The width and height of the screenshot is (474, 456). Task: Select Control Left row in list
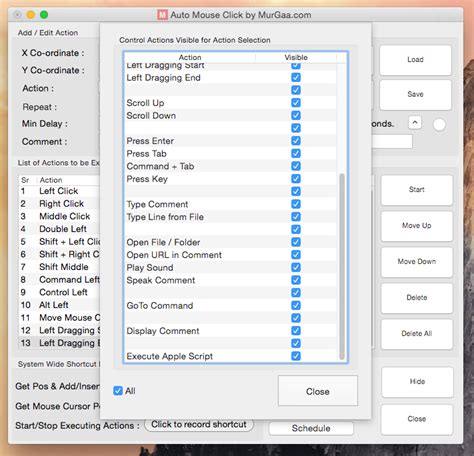tap(59, 292)
